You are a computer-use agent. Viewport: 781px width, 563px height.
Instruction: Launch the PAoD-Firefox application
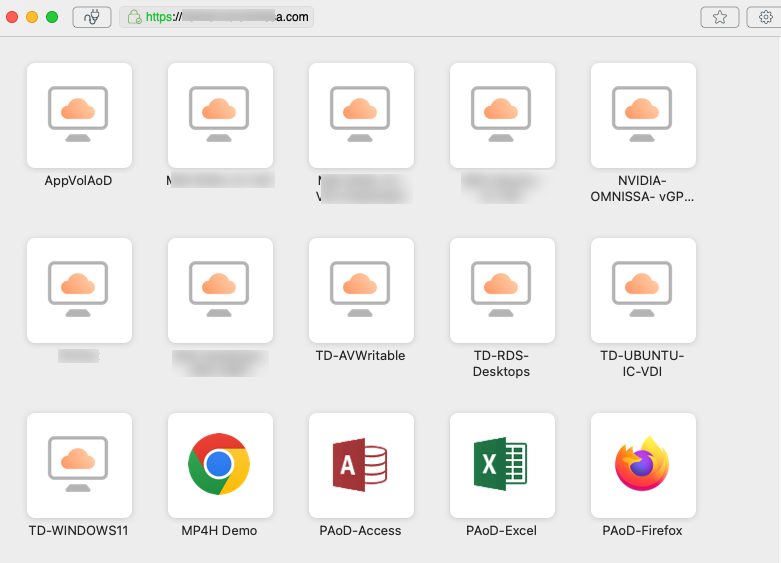tap(643, 465)
